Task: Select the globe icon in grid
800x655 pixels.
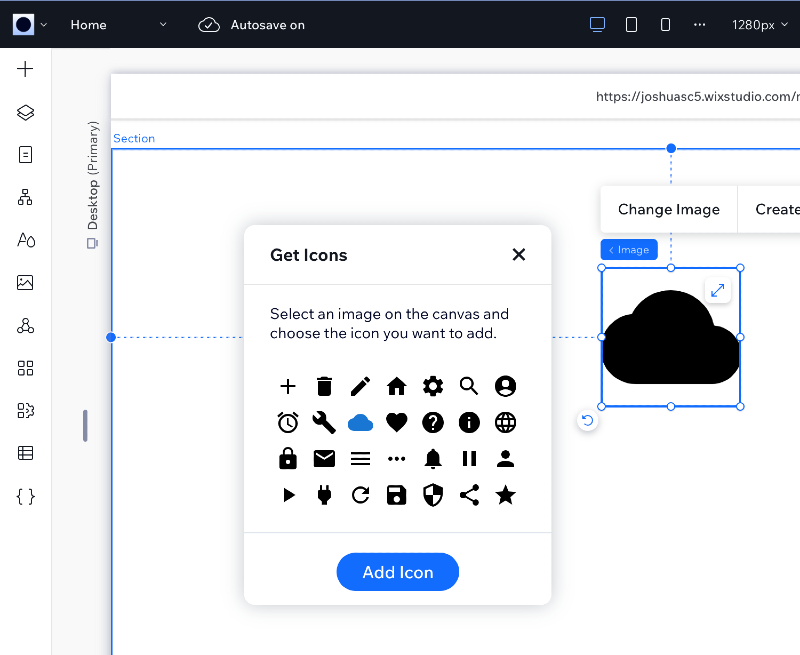Action: 505,422
